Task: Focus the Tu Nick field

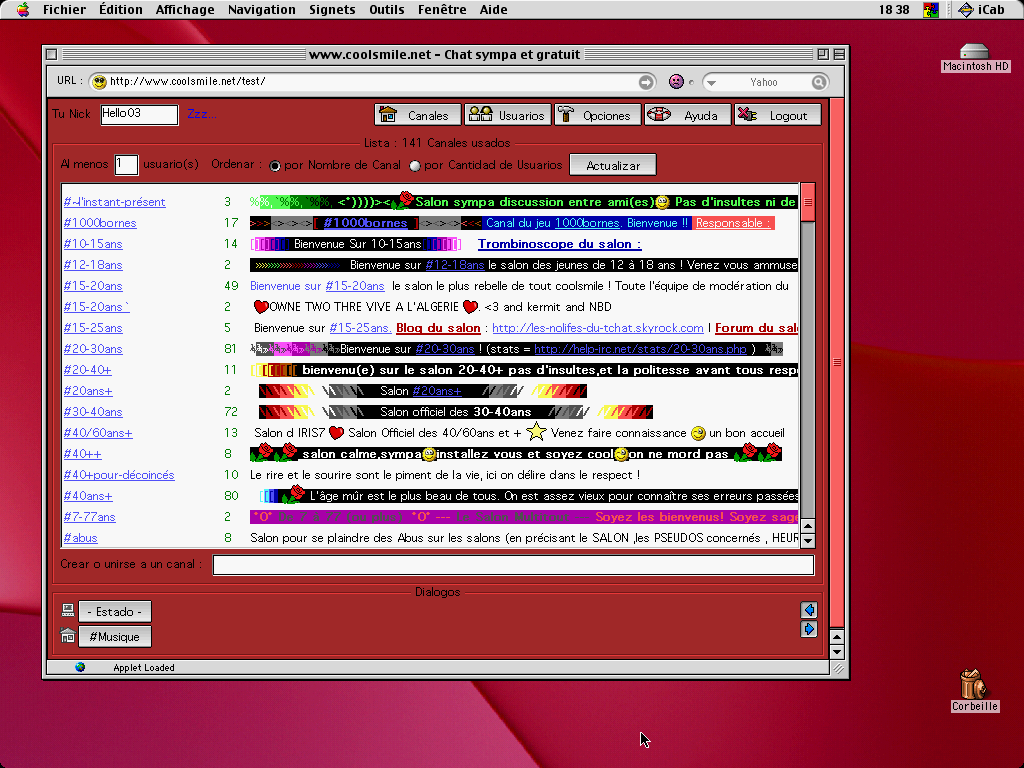Action: [x=139, y=114]
